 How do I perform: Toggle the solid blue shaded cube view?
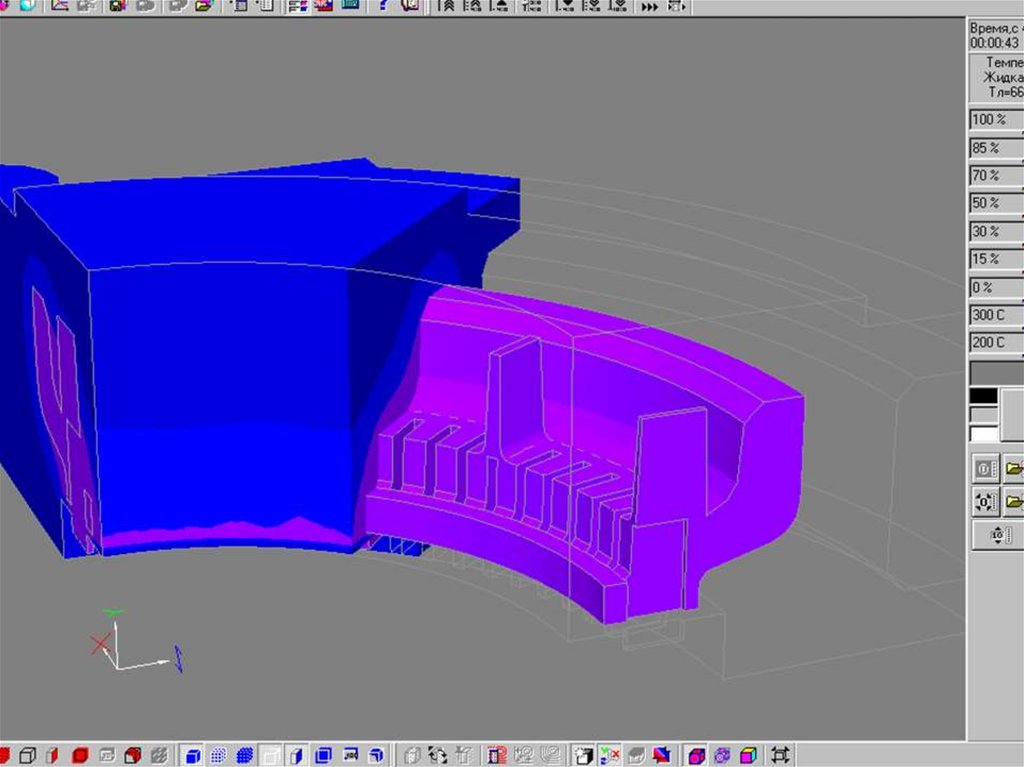[x=194, y=755]
